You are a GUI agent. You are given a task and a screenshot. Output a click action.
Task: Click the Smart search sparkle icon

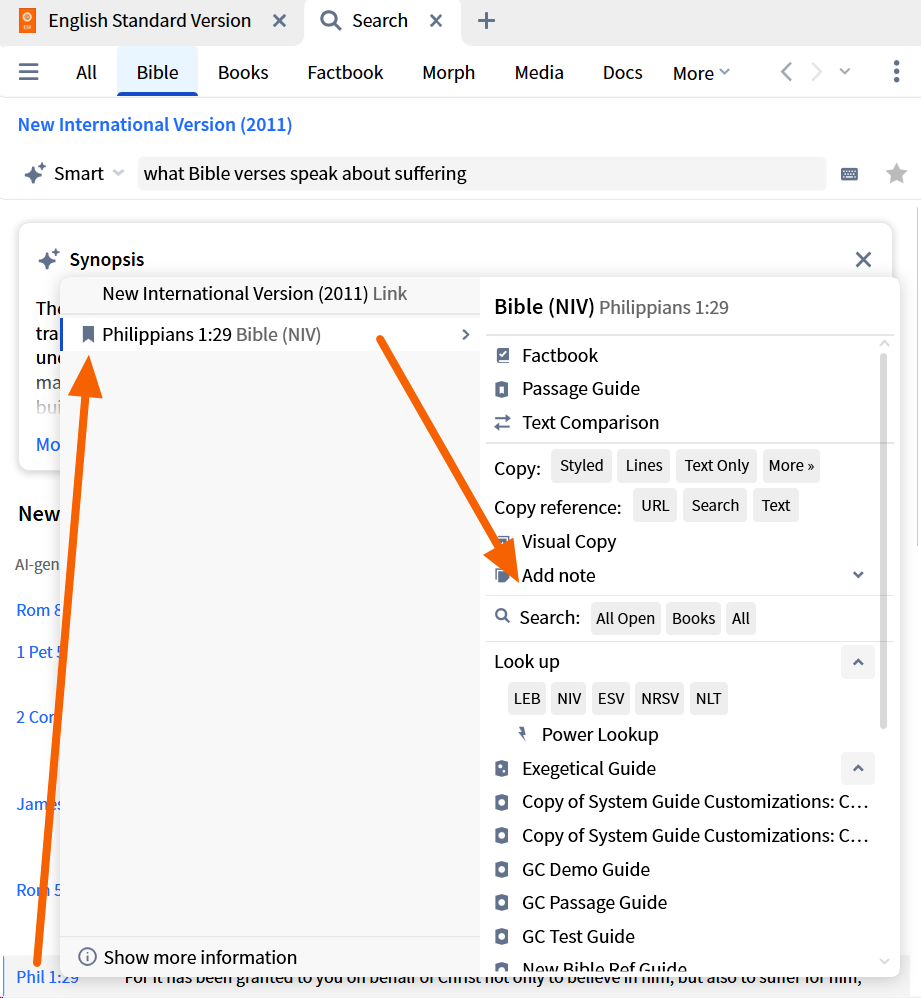[x=35, y=173]
